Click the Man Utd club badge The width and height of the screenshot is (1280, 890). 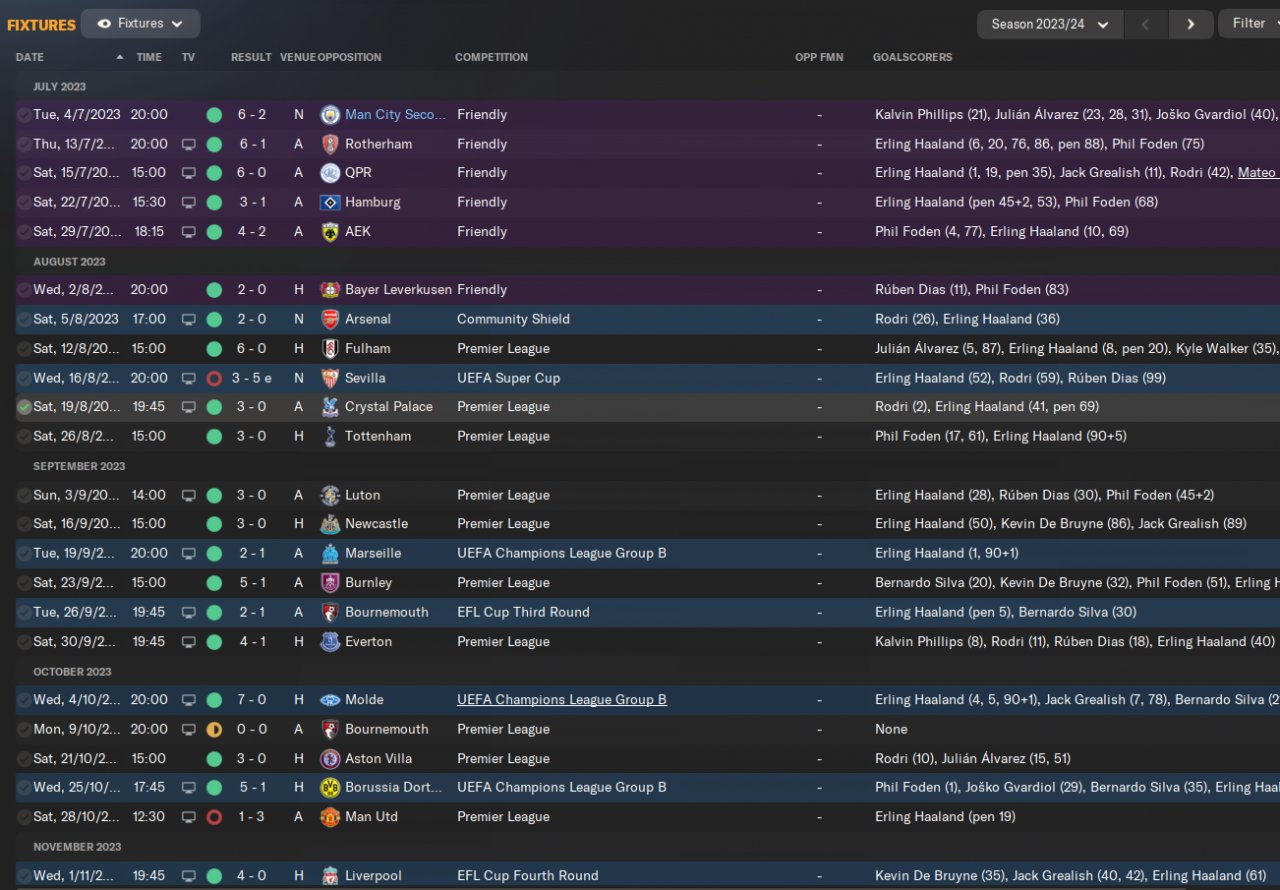tap(330, 817)
